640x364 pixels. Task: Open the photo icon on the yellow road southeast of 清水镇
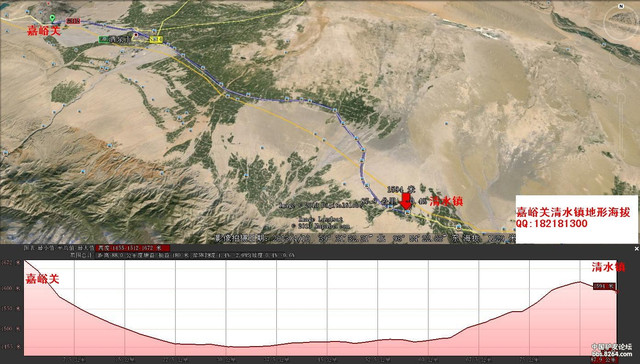[x=459, y=226]
